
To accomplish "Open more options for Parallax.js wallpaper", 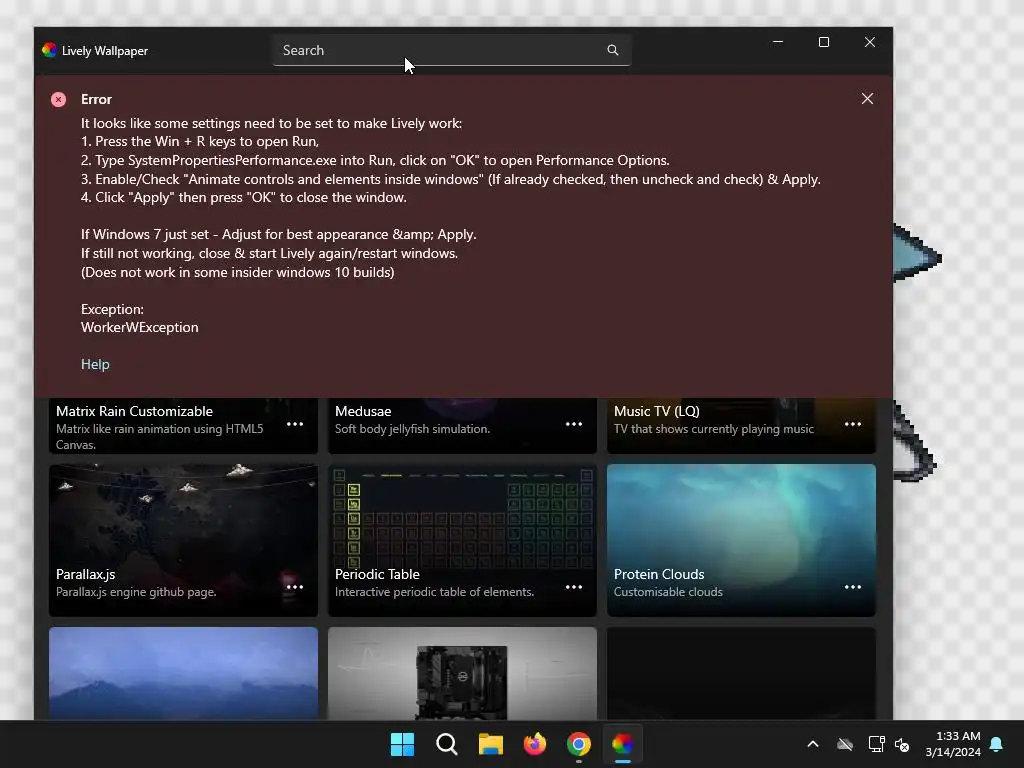I will pos(295,586).
